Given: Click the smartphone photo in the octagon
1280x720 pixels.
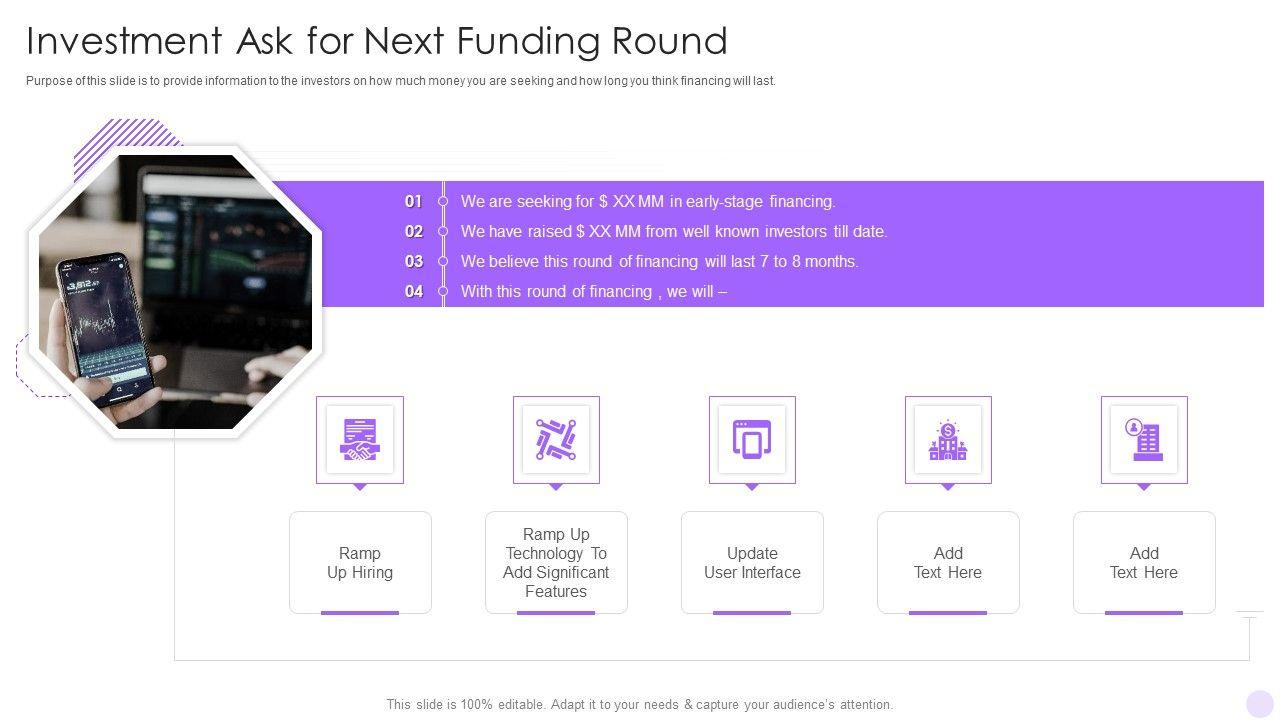Looking at the screenshot, I should click(176, 292).
